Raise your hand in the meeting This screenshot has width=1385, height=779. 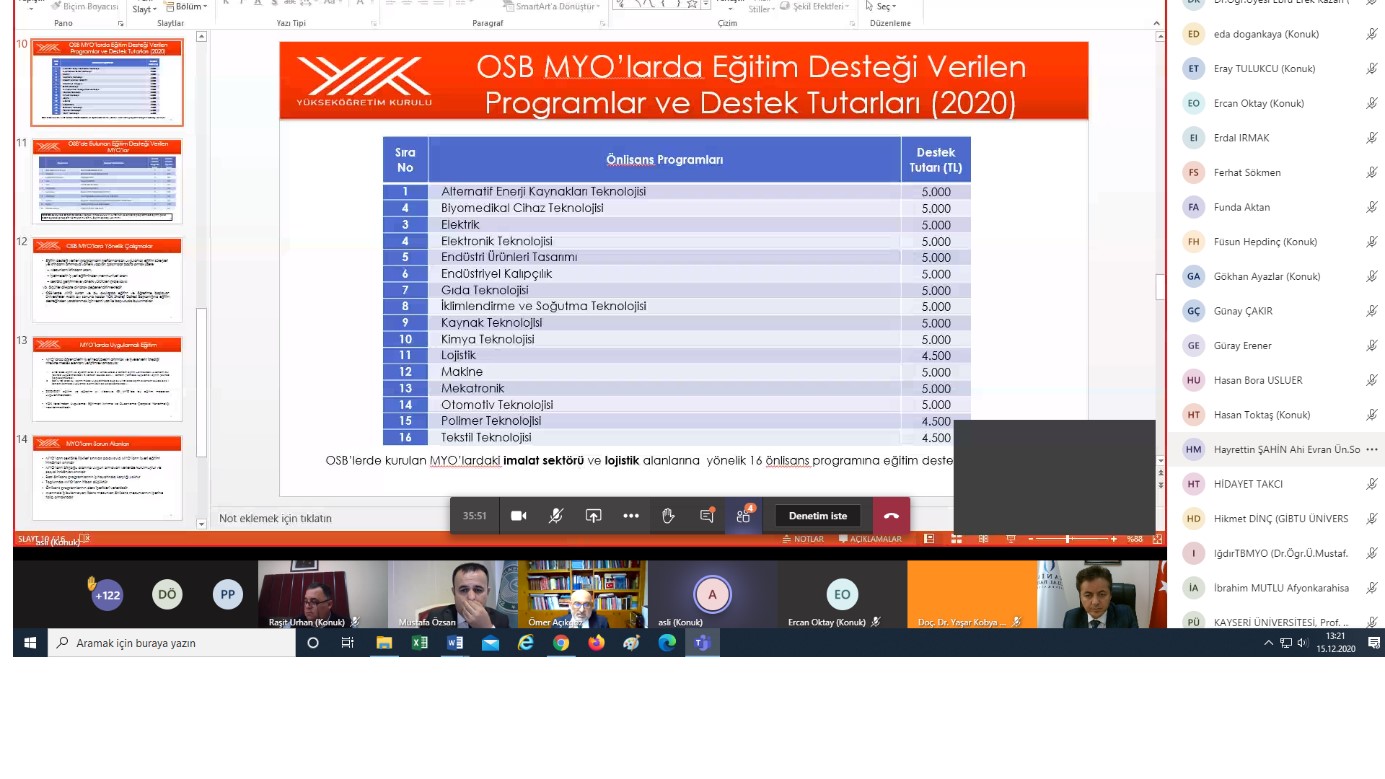tap(669, 516)
